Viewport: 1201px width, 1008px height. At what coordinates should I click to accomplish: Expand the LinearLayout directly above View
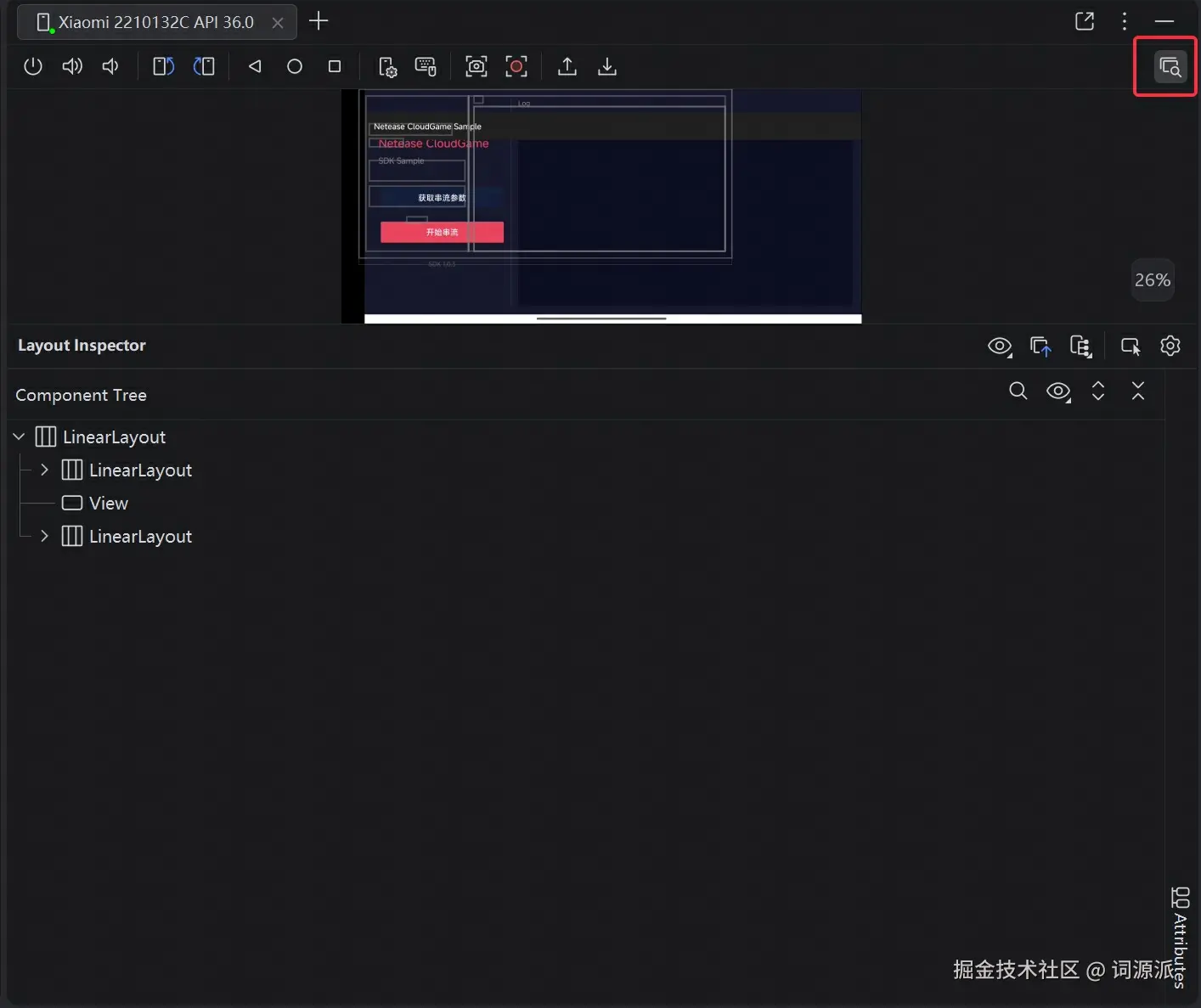click(x=45, y=470)
